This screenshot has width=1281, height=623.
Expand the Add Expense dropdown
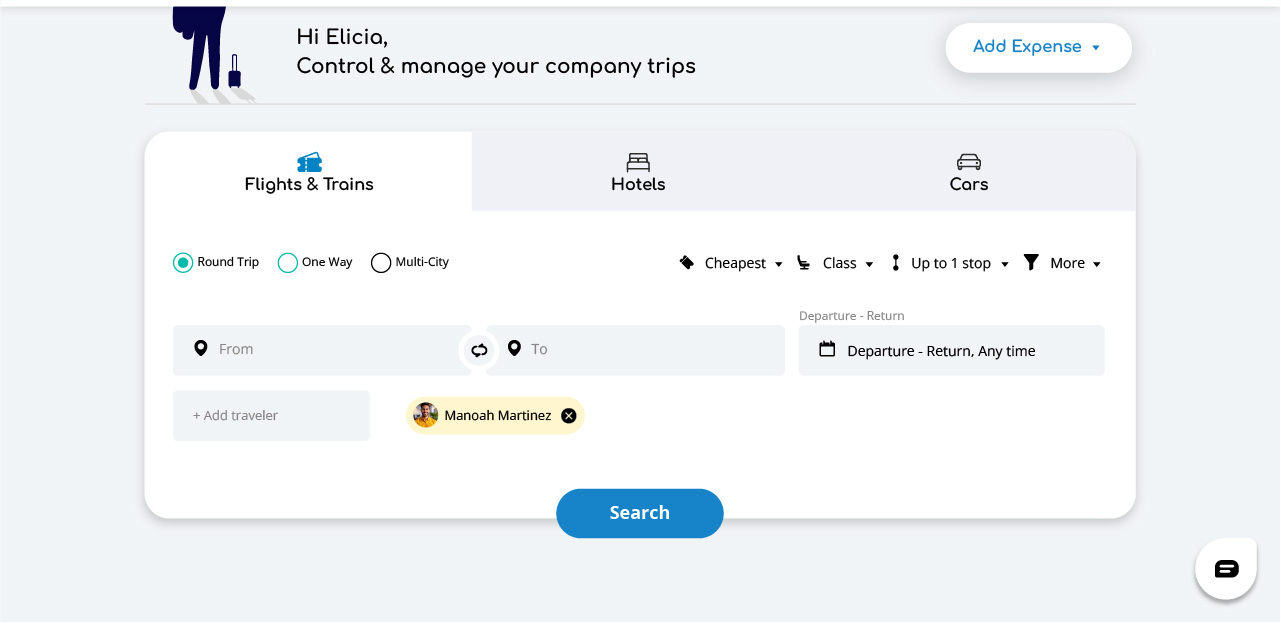[x=1037, y=47]
